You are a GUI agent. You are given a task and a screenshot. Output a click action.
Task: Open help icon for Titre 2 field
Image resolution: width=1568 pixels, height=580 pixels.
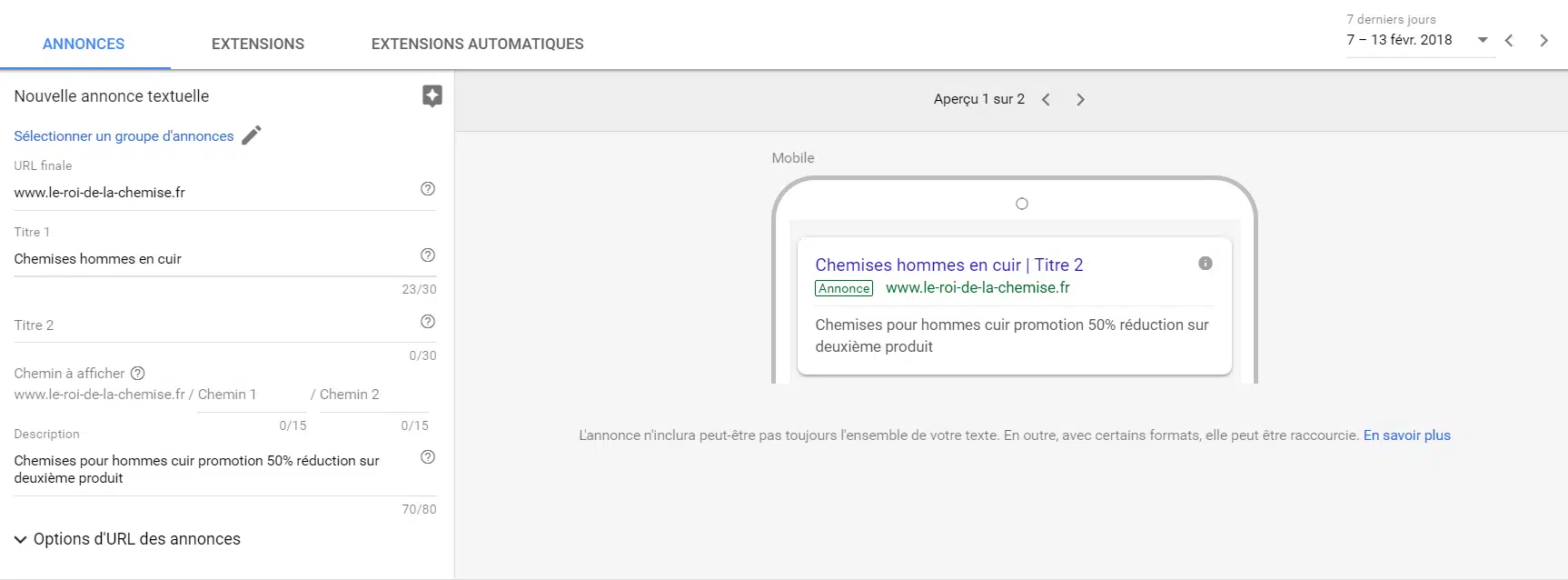pyautogui.click(x=428, y=322)
